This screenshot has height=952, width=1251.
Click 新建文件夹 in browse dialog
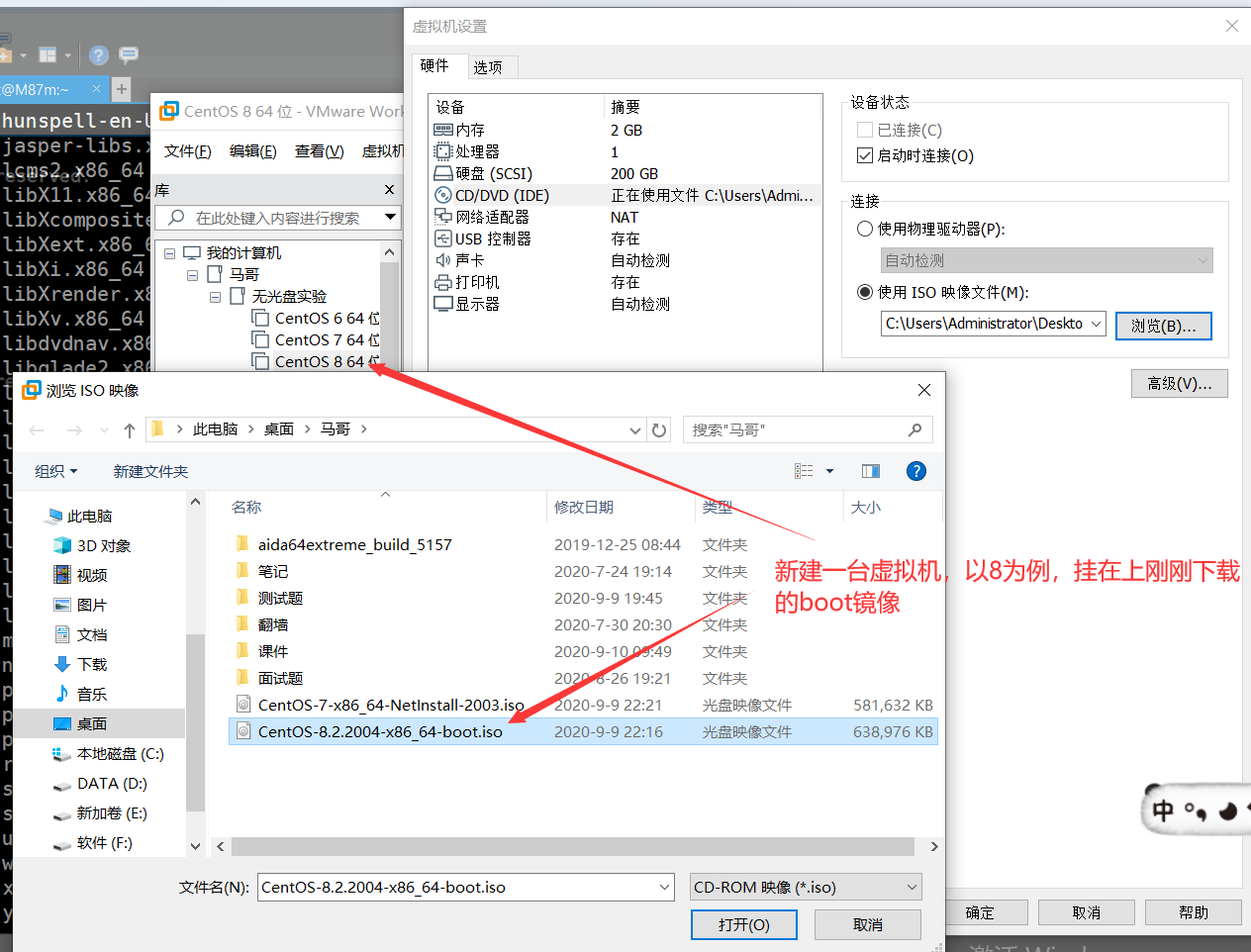pyautogui.click(x=150, y=471)
